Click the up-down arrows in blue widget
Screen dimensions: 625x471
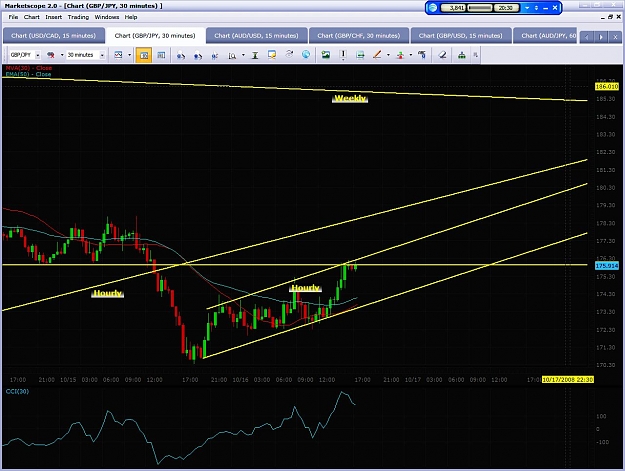536,8
